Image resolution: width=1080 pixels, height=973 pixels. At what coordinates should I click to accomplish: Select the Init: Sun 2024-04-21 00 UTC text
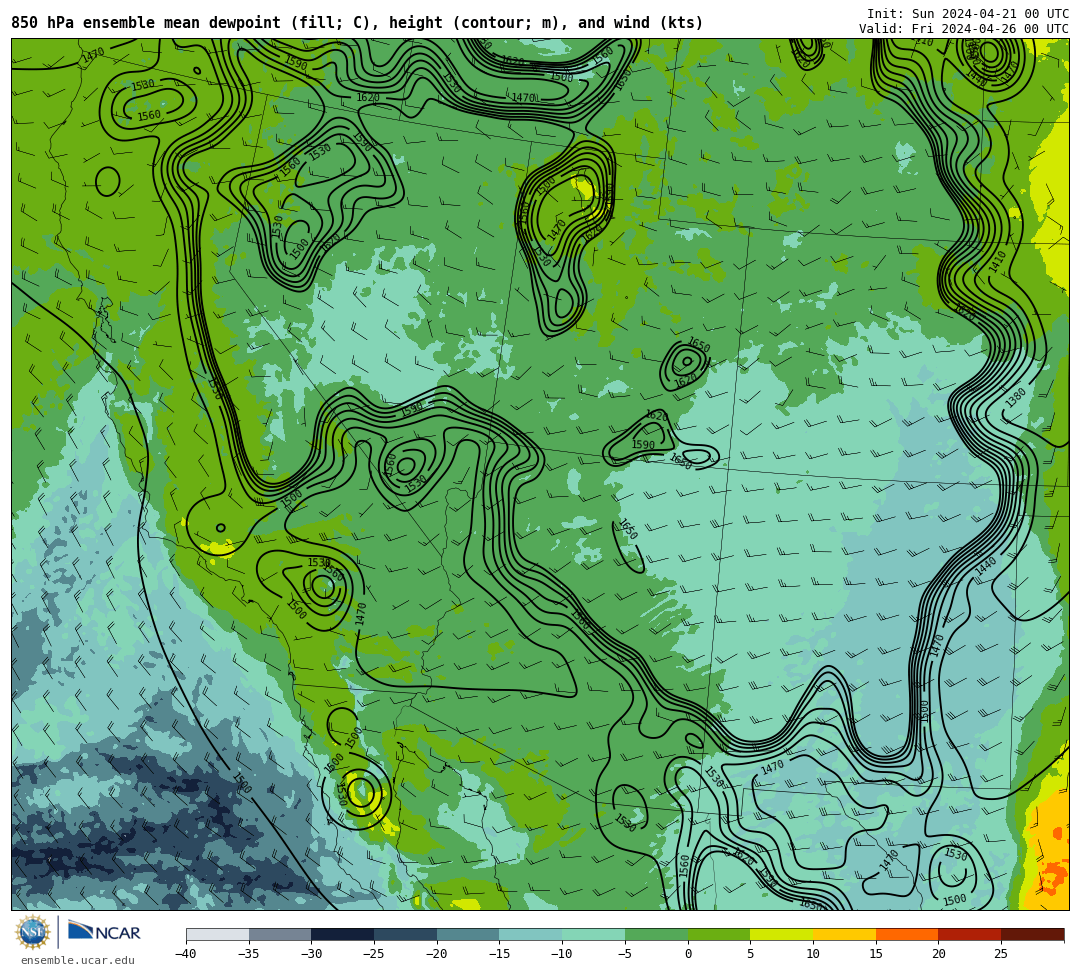coord(967,14)
